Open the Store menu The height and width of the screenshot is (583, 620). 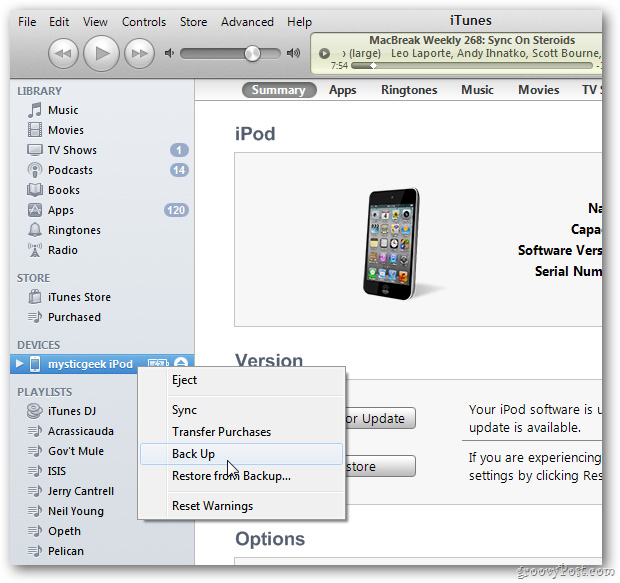[x=193, y=22]
